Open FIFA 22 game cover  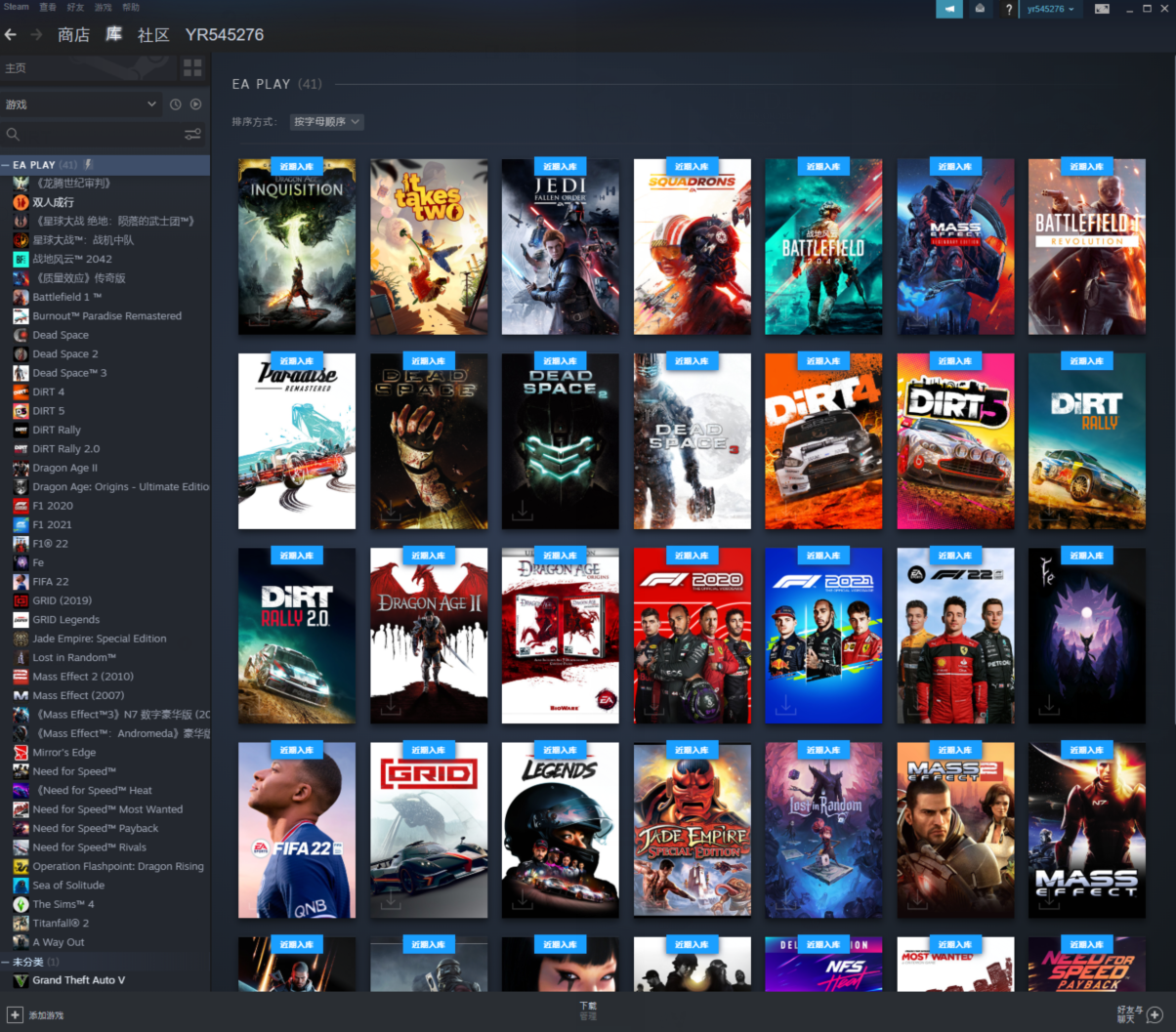coord(297,830)
